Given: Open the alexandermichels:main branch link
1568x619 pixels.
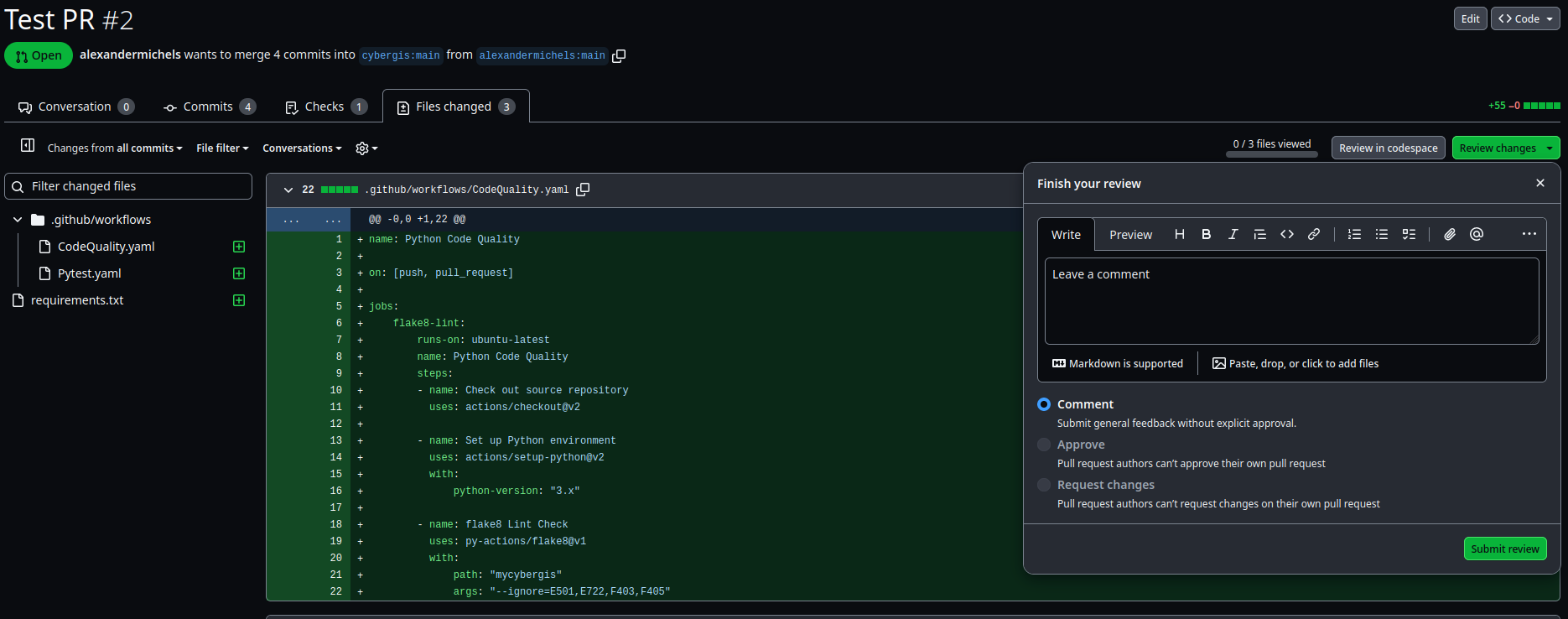Looking at the screenshot, I should [x=543, y=55].
